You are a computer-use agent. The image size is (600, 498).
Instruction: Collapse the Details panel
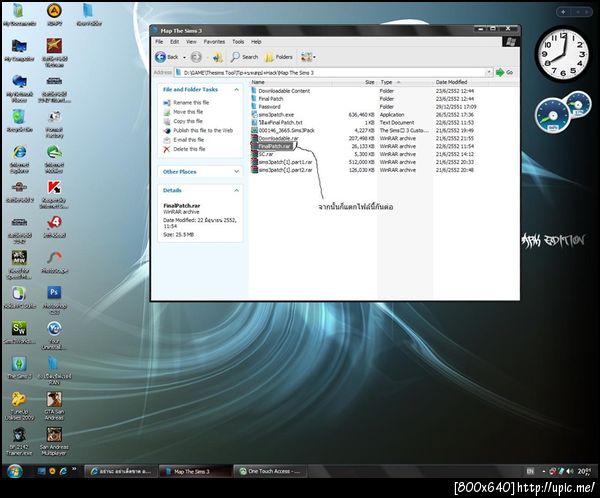pos(236,190)
